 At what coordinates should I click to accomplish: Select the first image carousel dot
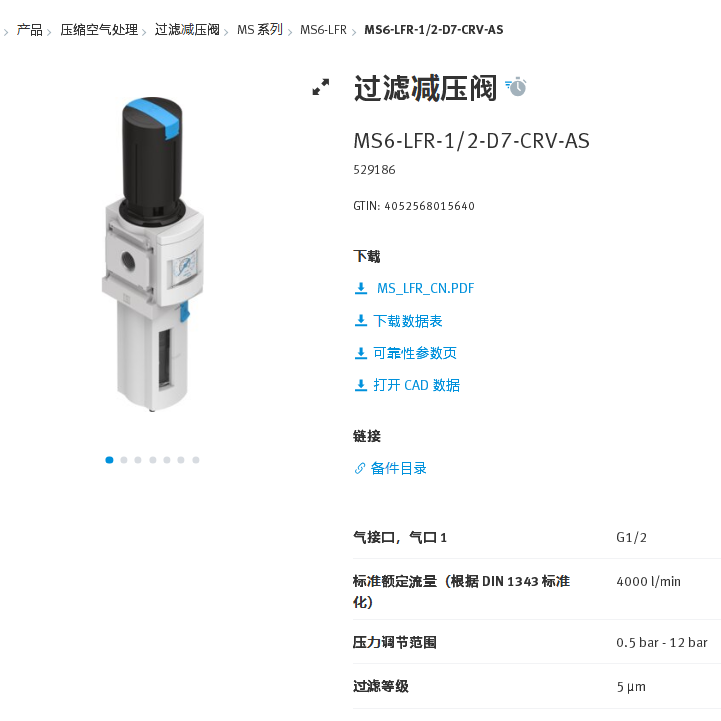point(109,460)
